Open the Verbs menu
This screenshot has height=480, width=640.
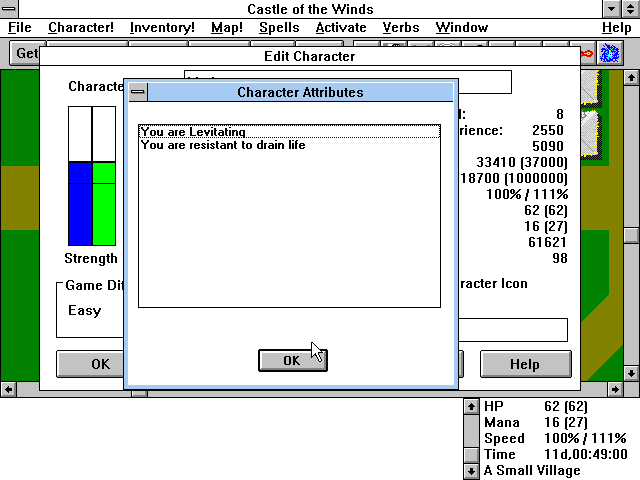tap(401, 27)
